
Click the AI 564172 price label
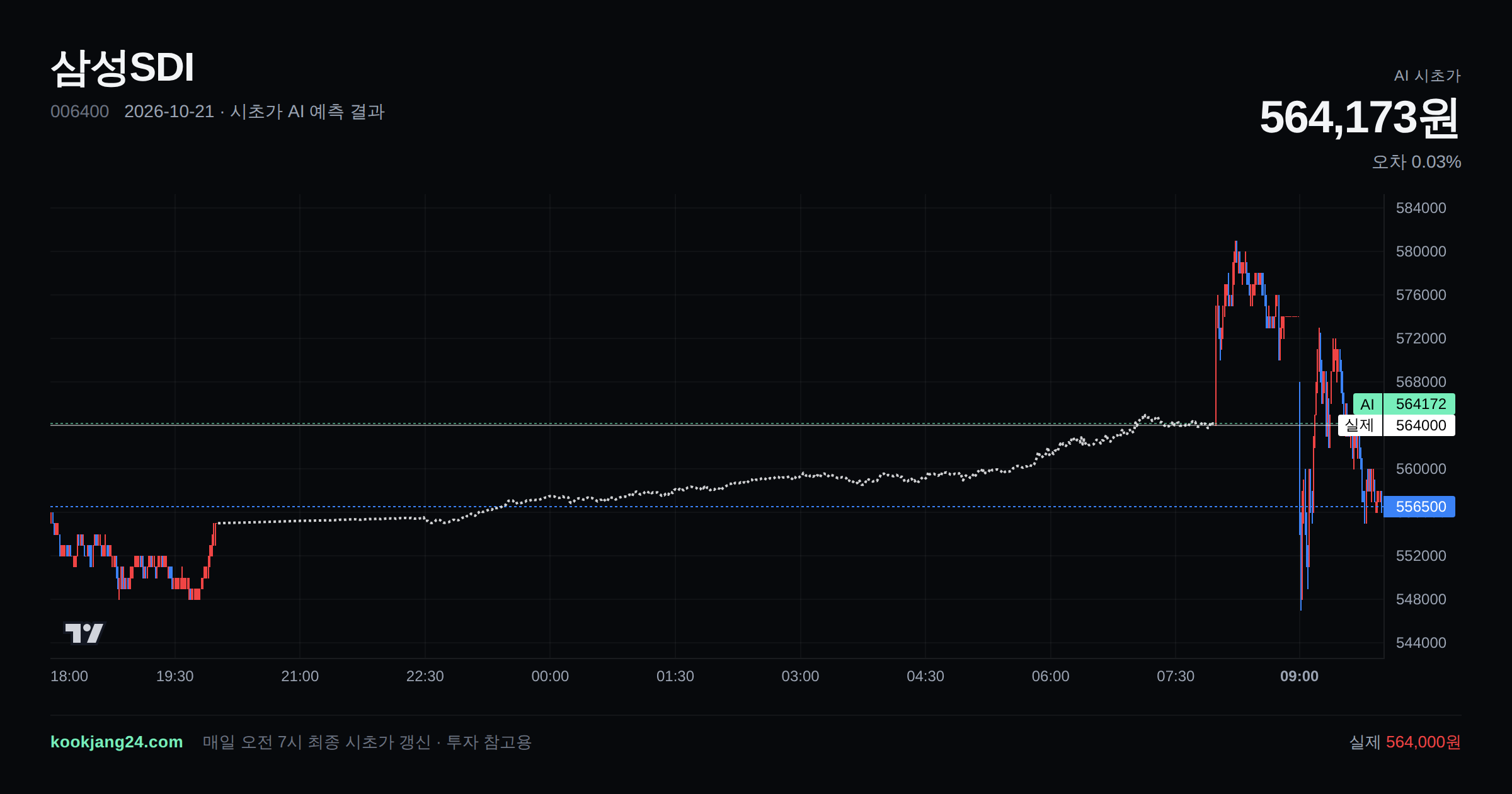pos(1404,404)
